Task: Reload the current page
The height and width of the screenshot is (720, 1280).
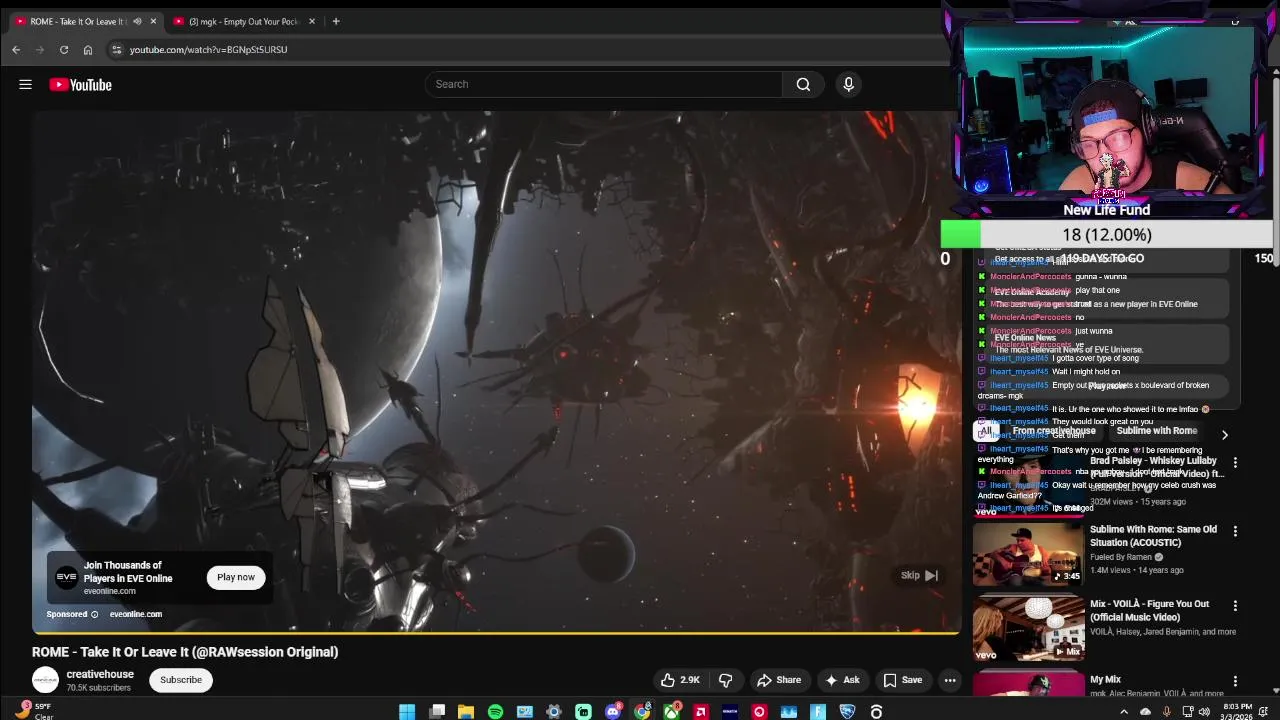Action: tap(64, 49)
